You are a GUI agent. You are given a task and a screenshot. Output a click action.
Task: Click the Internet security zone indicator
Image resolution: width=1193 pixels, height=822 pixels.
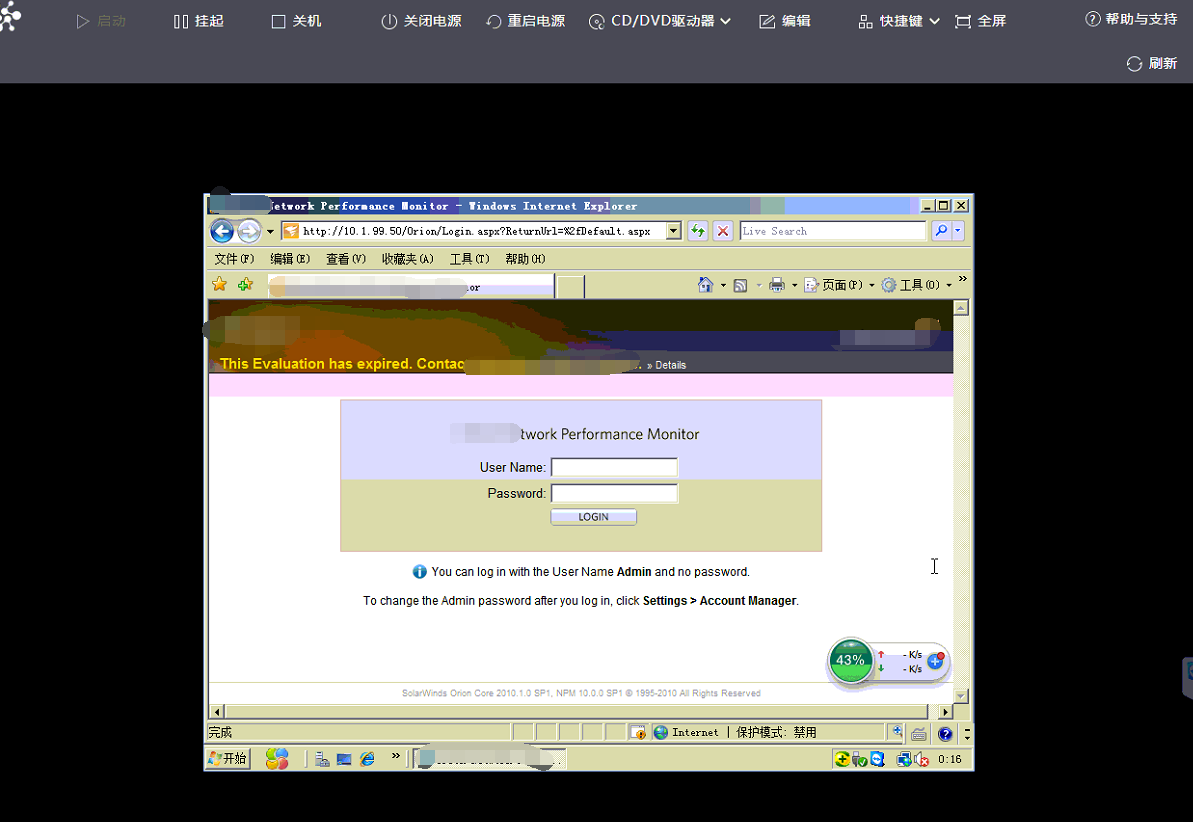coord(686,732)
